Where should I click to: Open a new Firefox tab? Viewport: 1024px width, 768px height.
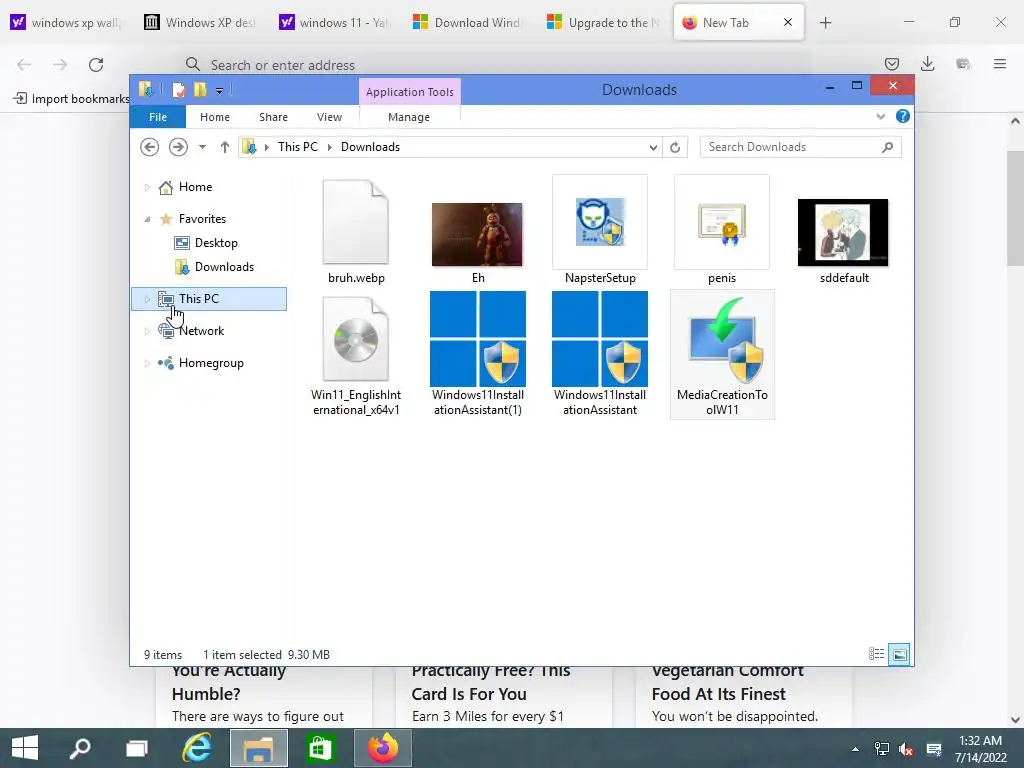pos(825,23)
